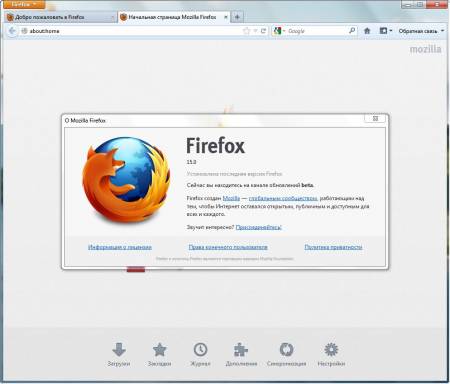
Task: Open the orange Firefox menu button
Action: (x=23, y=5)
